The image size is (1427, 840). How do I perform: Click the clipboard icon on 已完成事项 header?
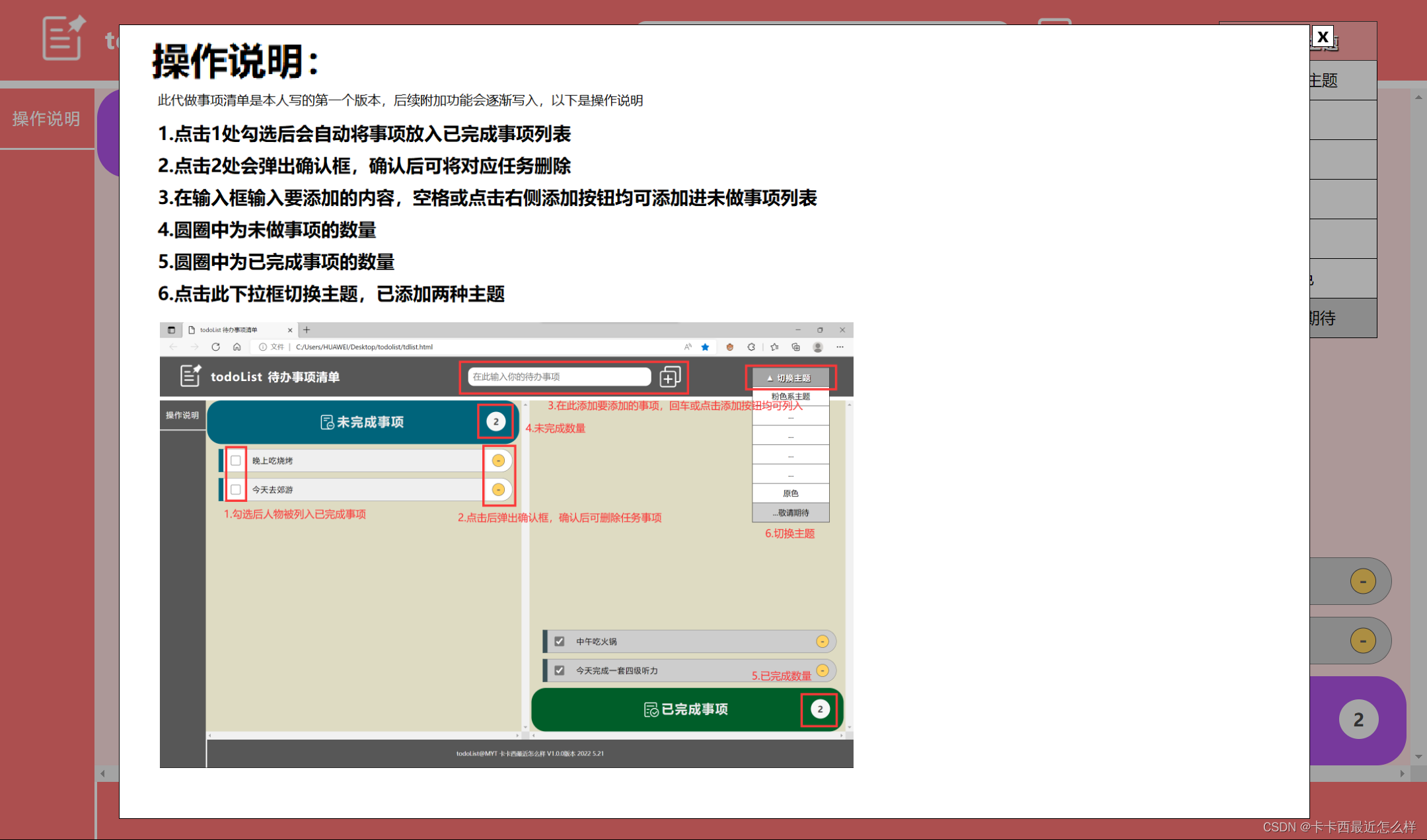[x=650, y=709]
